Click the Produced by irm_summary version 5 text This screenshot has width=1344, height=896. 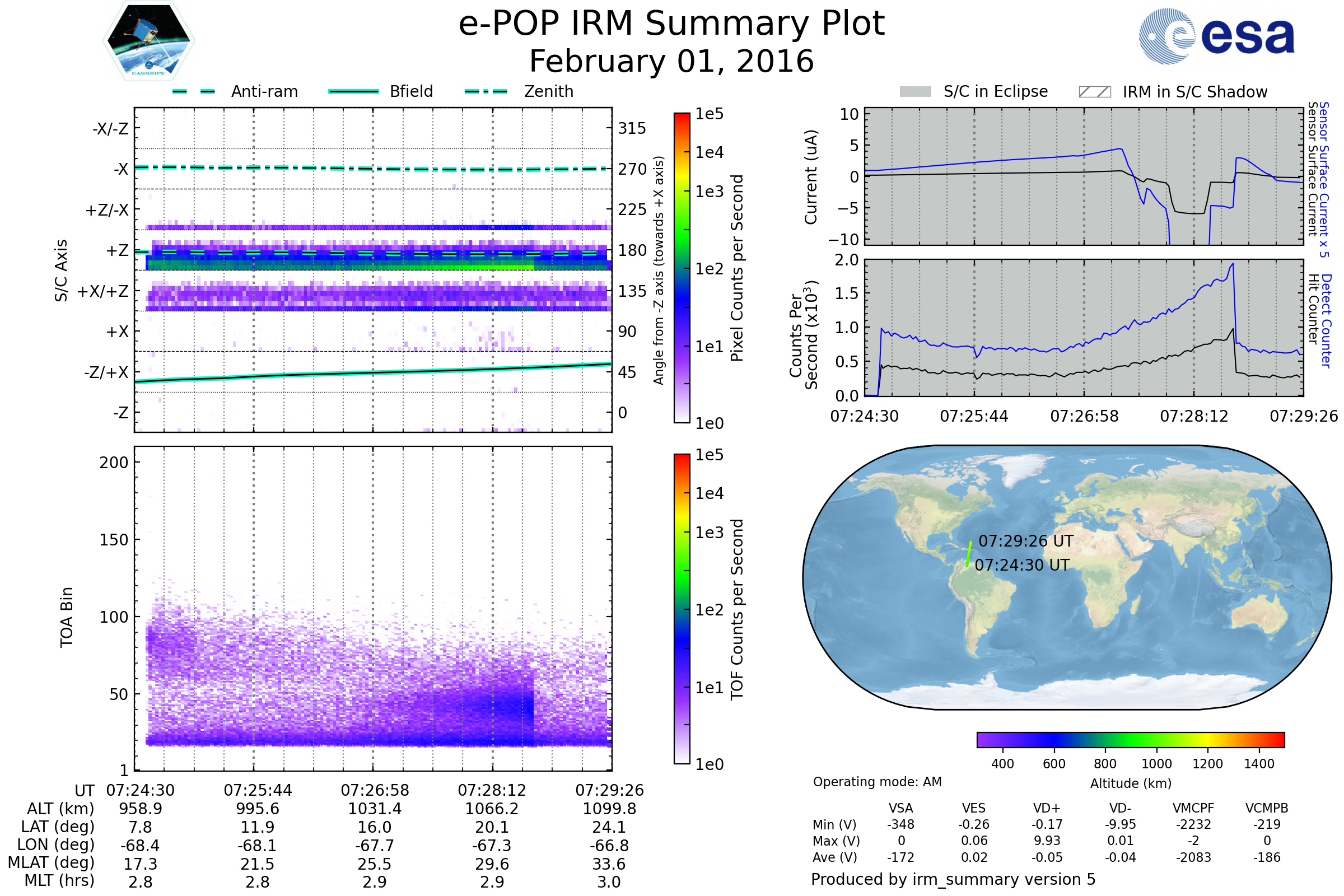pyautogui.click(x=953, y=879)
